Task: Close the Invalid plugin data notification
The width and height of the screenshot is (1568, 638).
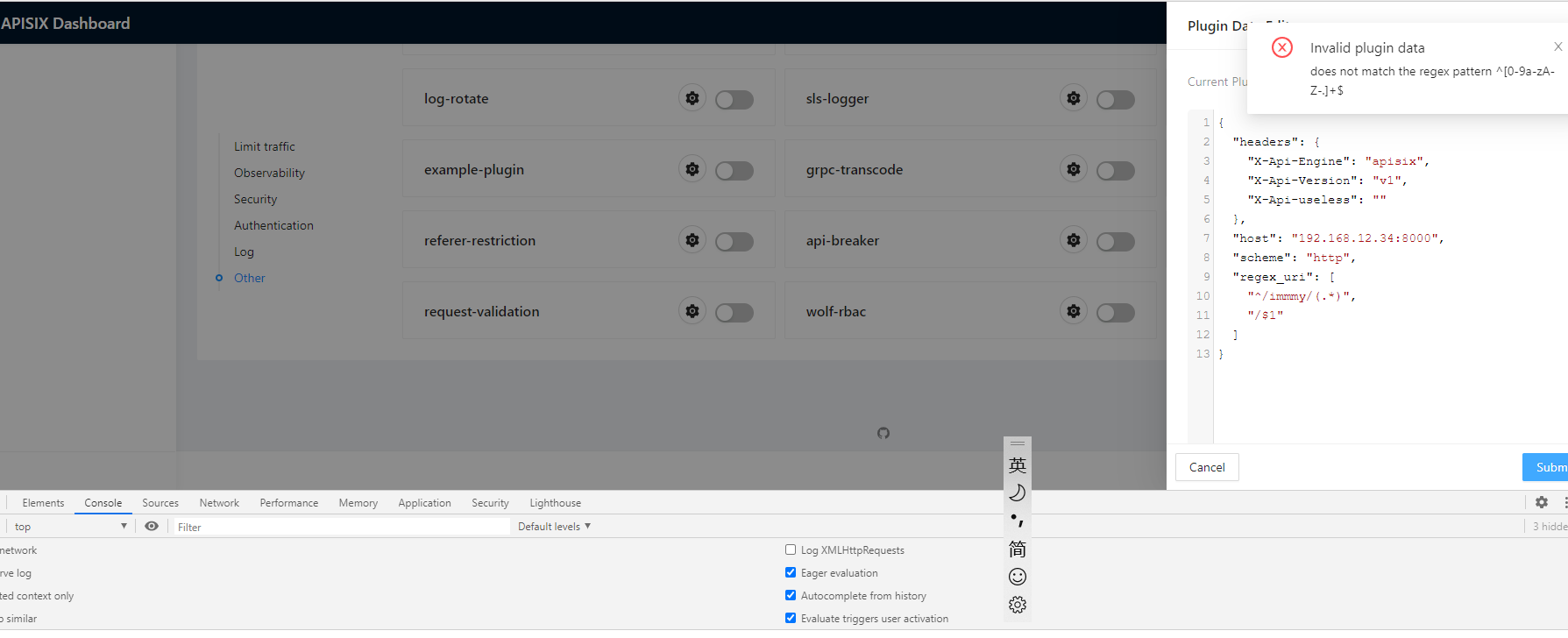Action: pyautogui.click(x=1557, y=47)
